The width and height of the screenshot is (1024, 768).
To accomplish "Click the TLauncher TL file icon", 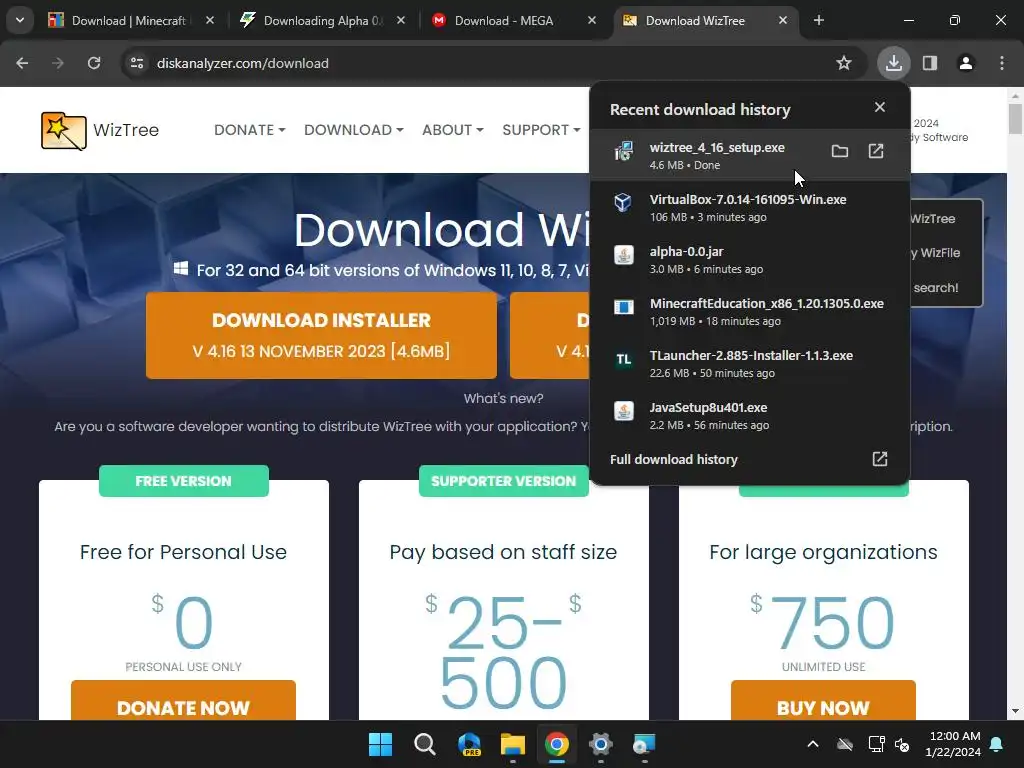I will pos(624,359).
